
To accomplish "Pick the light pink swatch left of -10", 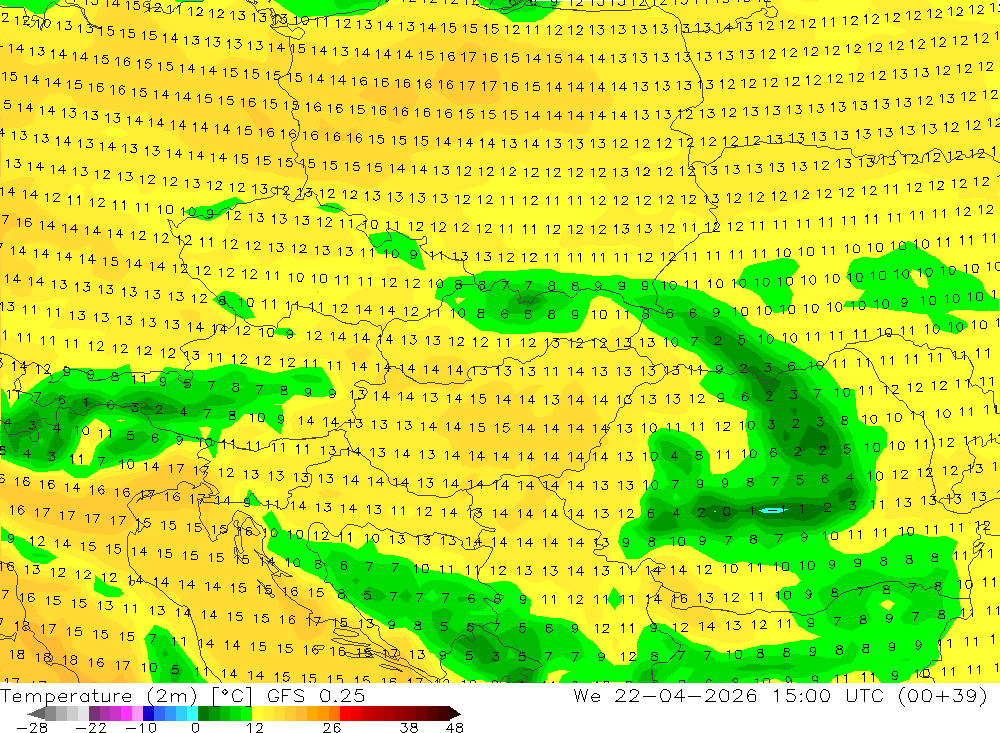I will [137, 713].
